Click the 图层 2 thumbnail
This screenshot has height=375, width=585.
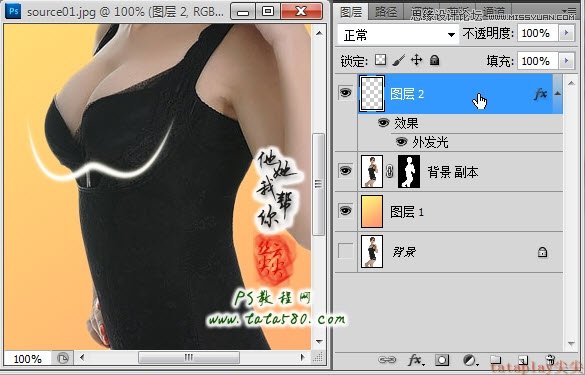click(x=372, y=94)
